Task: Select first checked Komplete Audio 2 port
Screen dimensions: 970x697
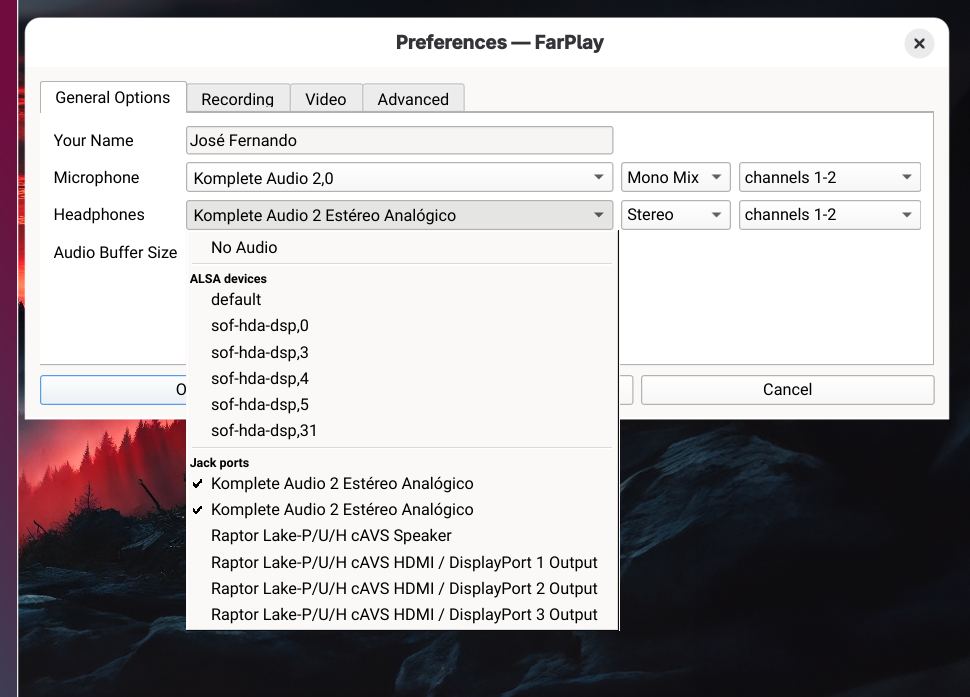Action: click(342, 483)
